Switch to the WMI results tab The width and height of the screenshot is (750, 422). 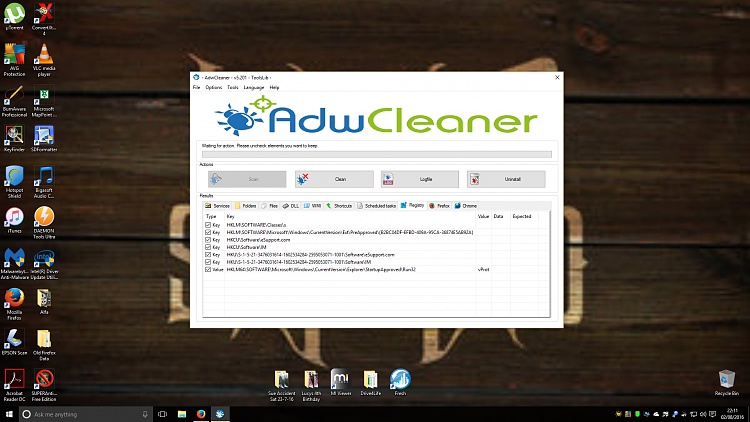[312, 206]
